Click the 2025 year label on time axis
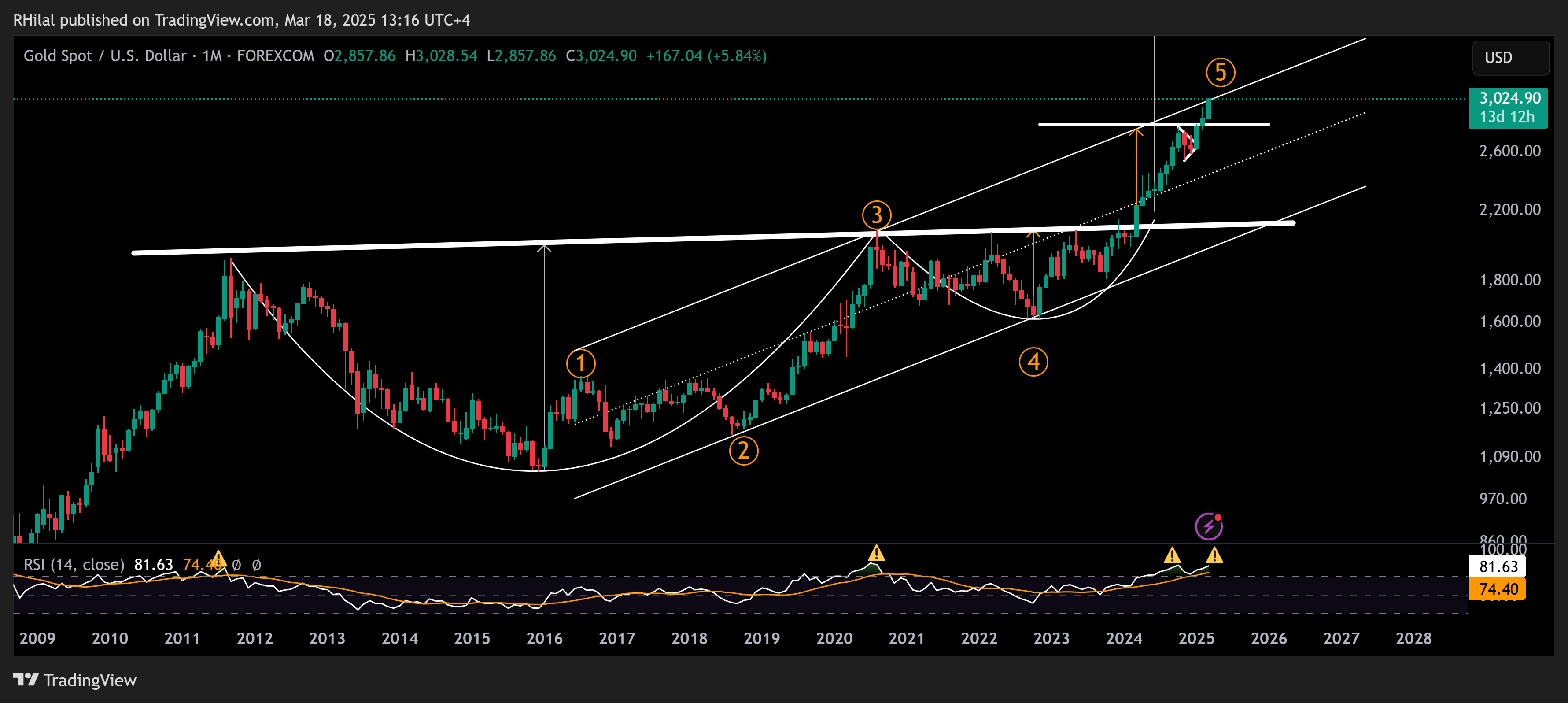This screenshot has height=703, width=1568. [x=1196, y=639]
